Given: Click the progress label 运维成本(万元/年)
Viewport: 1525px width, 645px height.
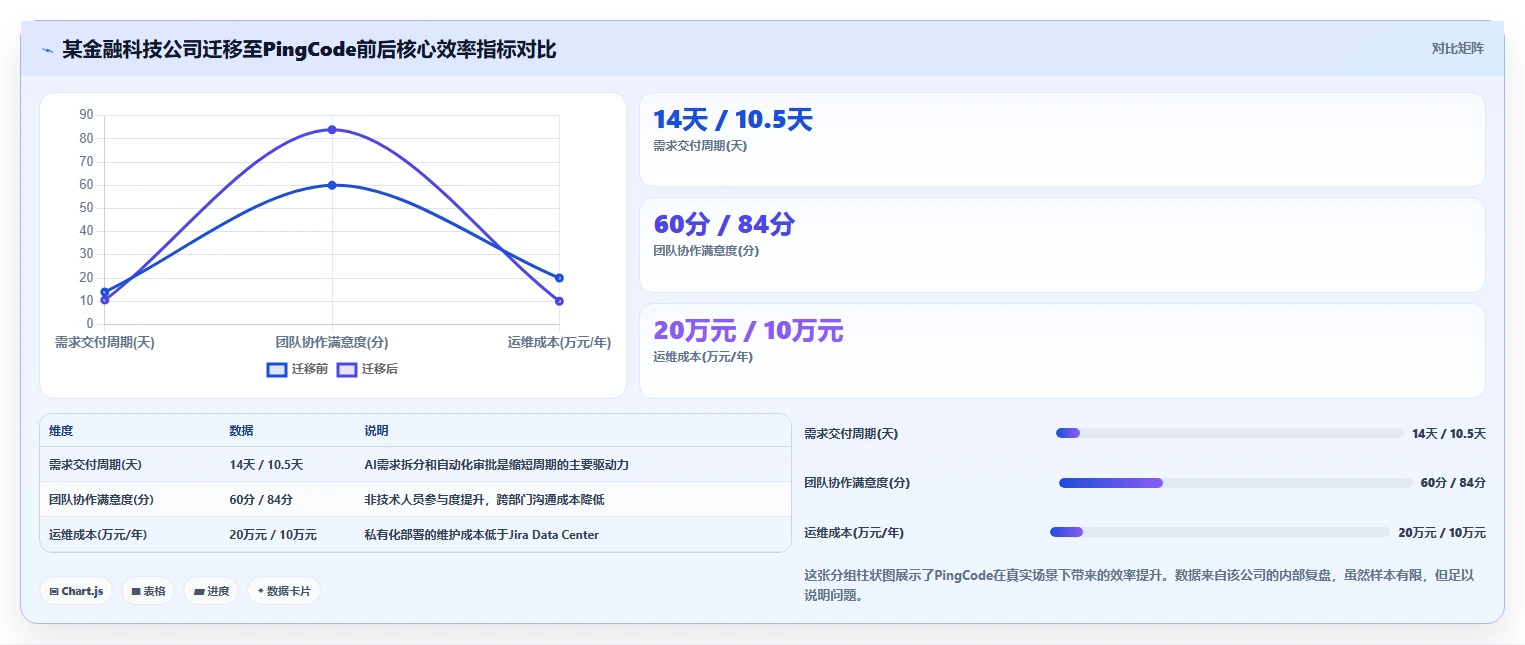Looking at the screenshot, I should [x=854, y=532].
